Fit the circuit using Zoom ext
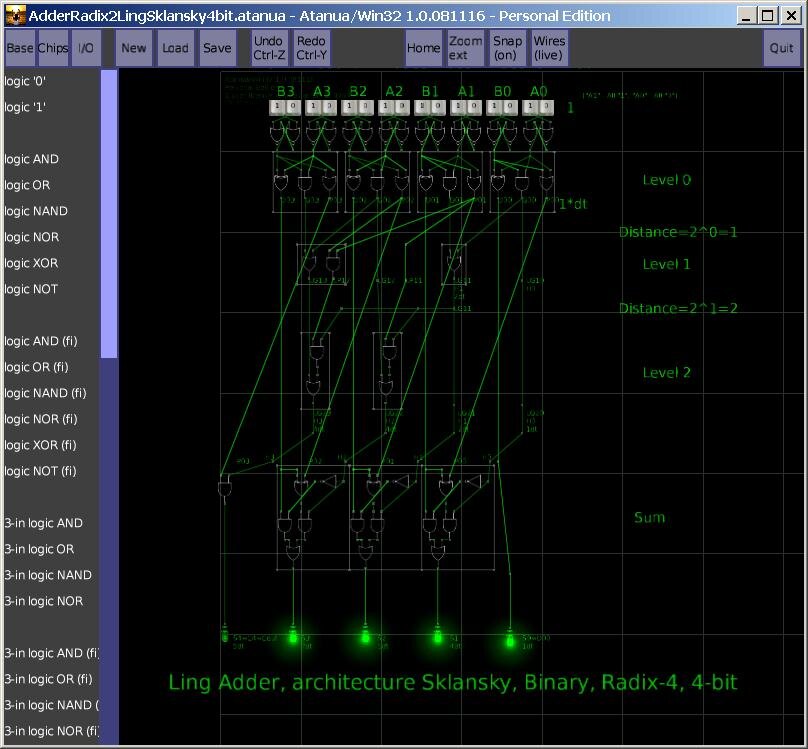This screenshot has width=808, height=749. tap(465, 48)
